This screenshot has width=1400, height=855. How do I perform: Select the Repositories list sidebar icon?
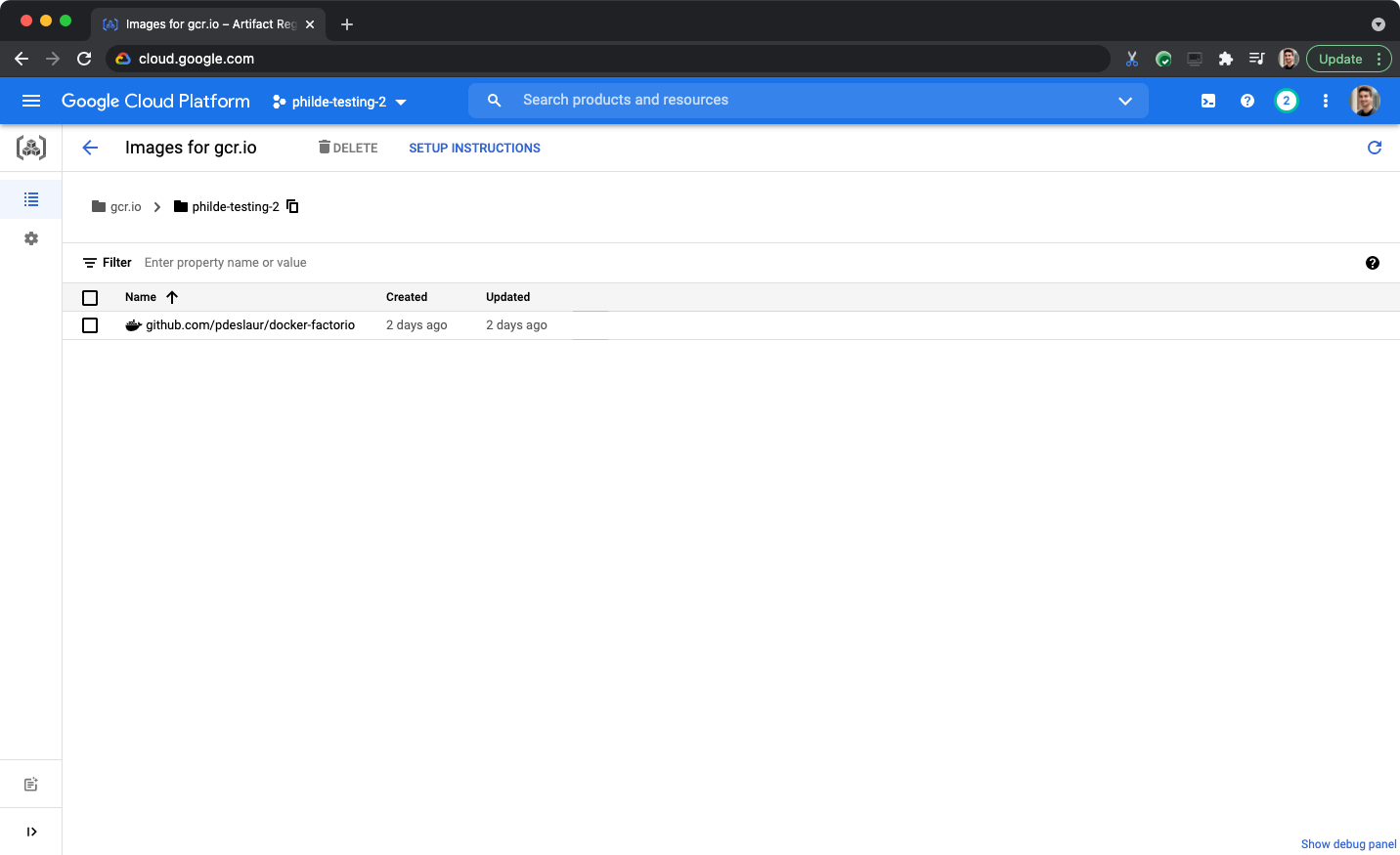(31, 199)
